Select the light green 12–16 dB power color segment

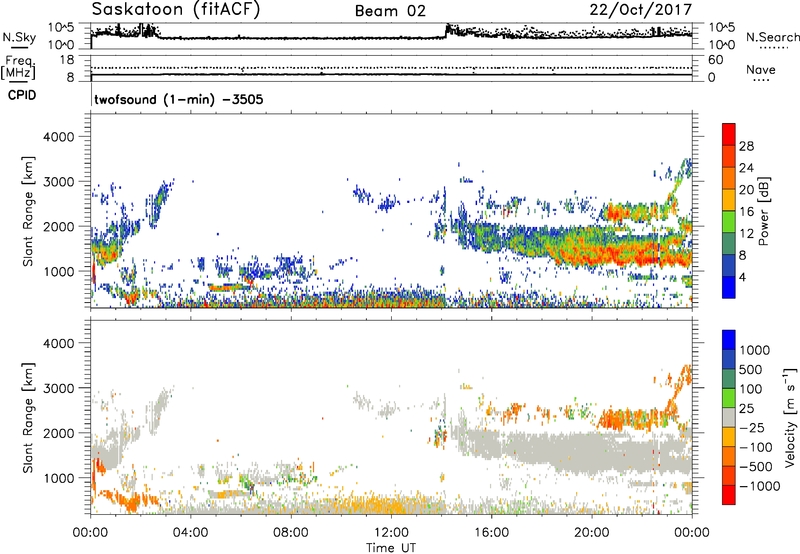click(x=729, y=221)
